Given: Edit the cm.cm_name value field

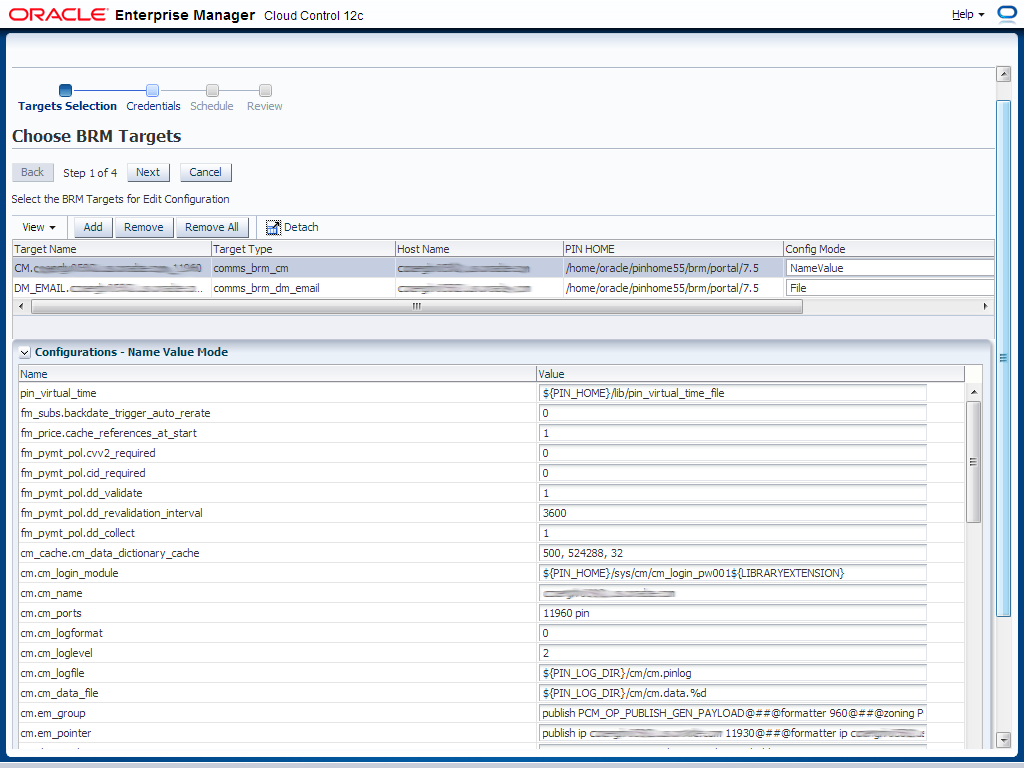Looking at the screenshot, I should tap(733, 593).
